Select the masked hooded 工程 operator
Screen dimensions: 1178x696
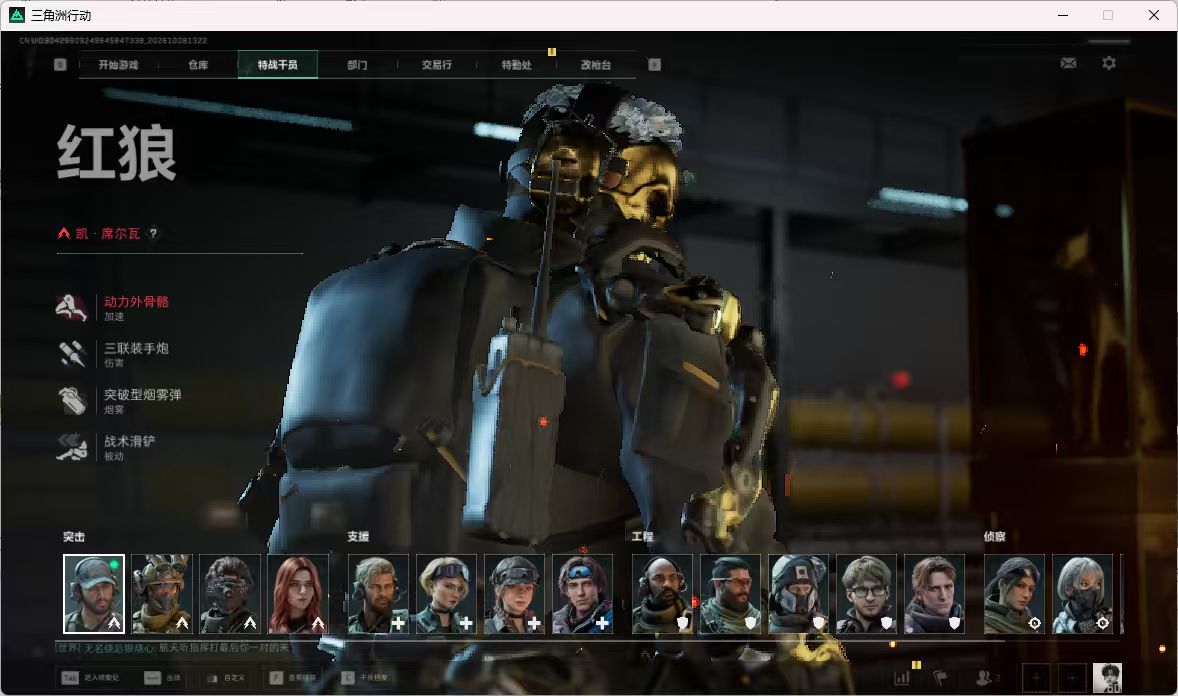pos(798,594)
